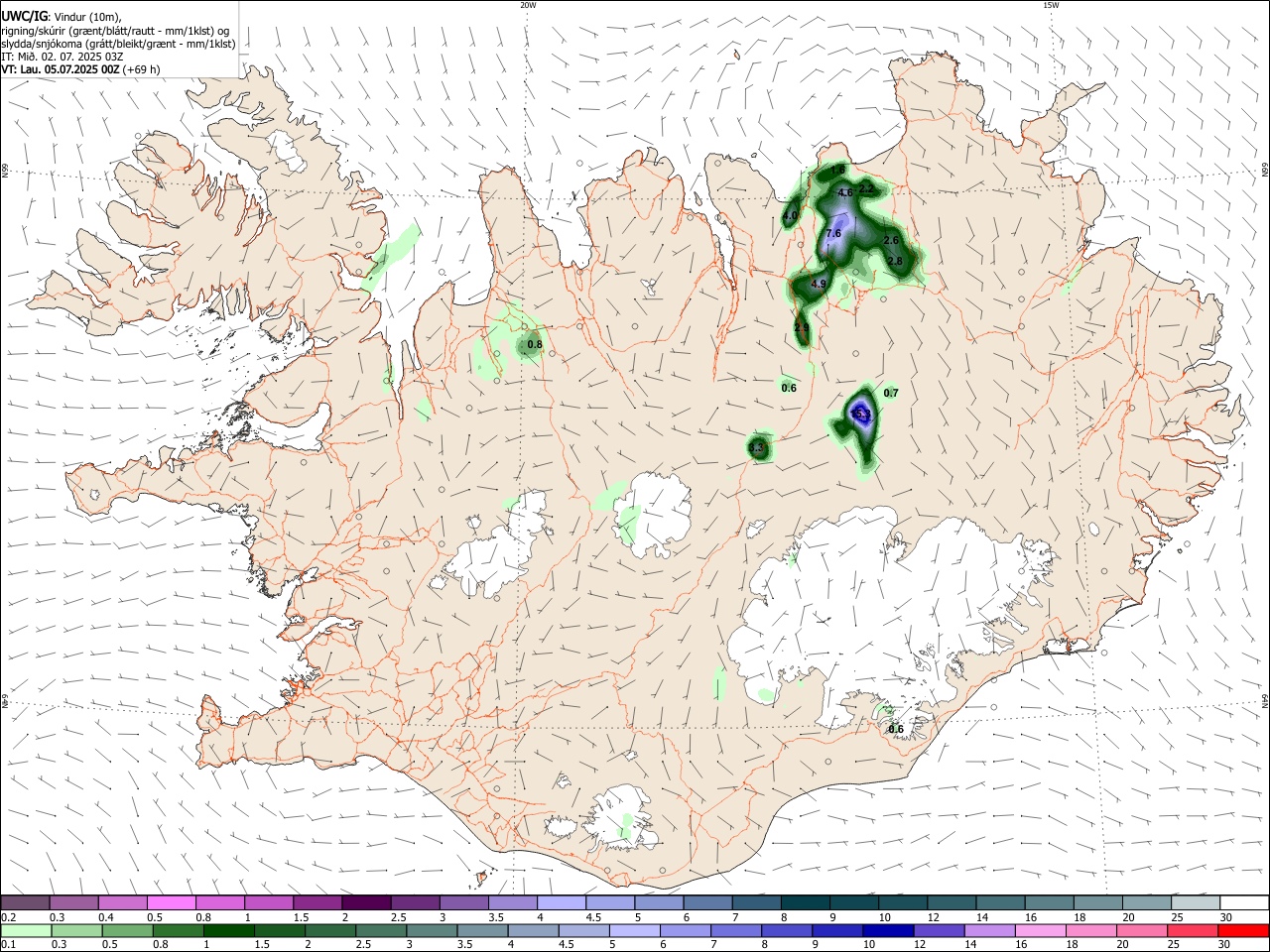Click the bright magenta swatch above snow label 0.5

tap(171, 902)
